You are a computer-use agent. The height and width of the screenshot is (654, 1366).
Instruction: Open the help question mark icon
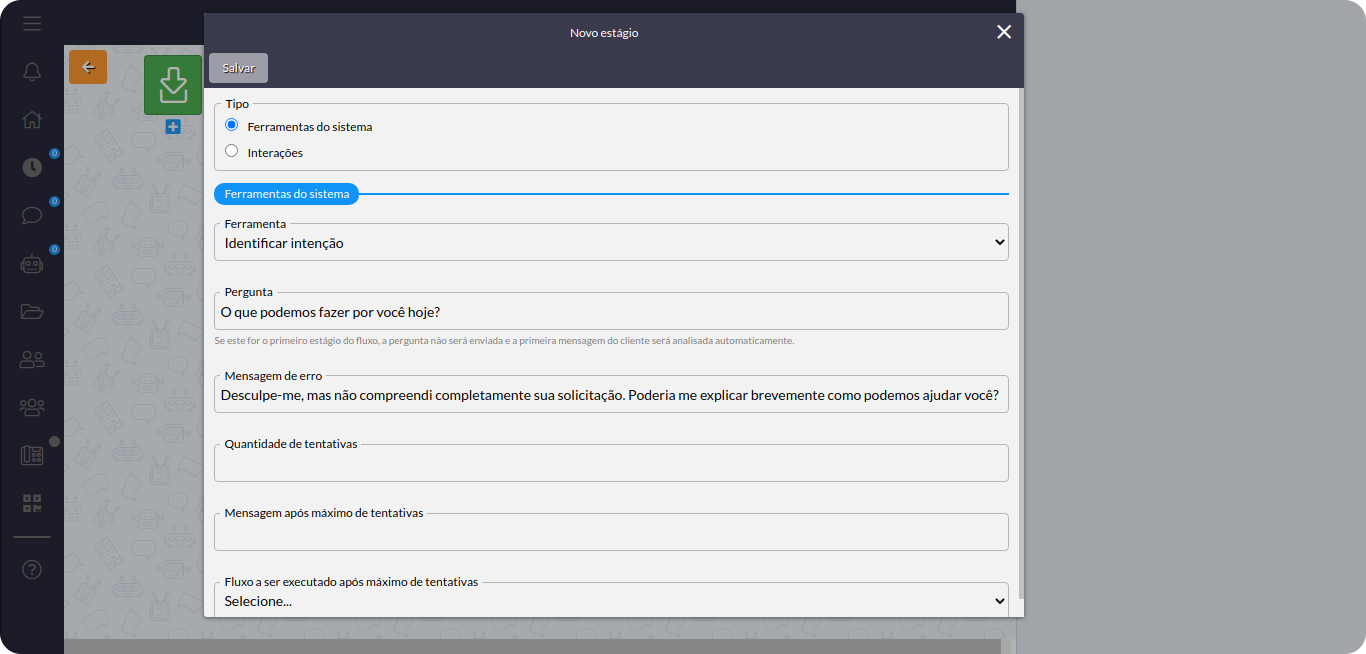(32, 569)
